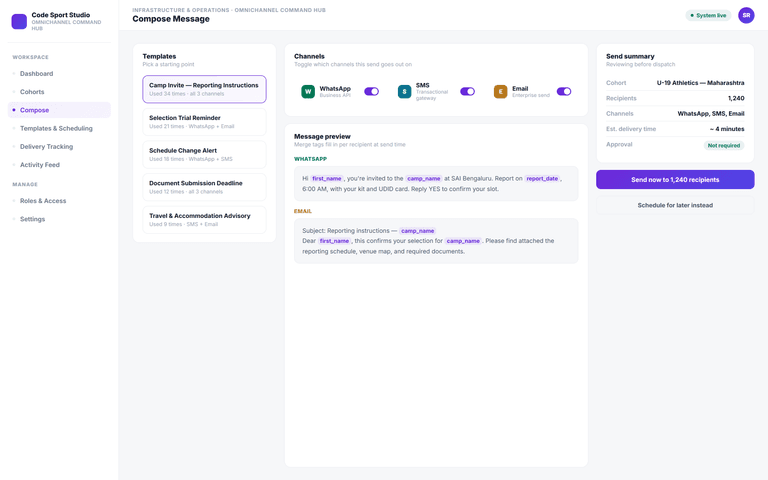The height and width of the screenshot is (480, 768).
Task: Open the SR user avatar
Action: [746, 15]
